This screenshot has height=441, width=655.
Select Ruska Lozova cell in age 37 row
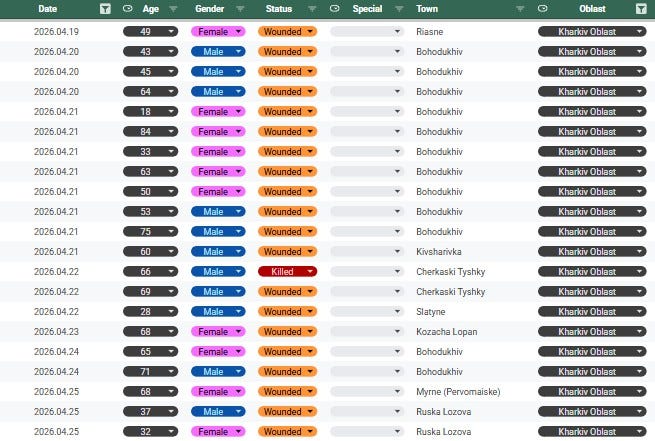tap(443, 411)
